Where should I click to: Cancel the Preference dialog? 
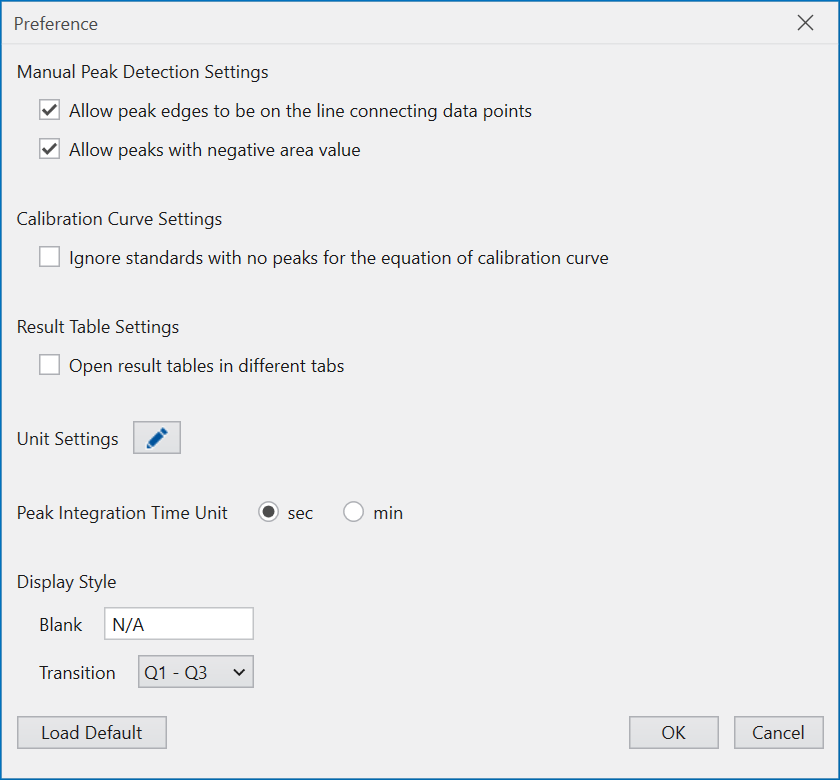coord(778,733)
